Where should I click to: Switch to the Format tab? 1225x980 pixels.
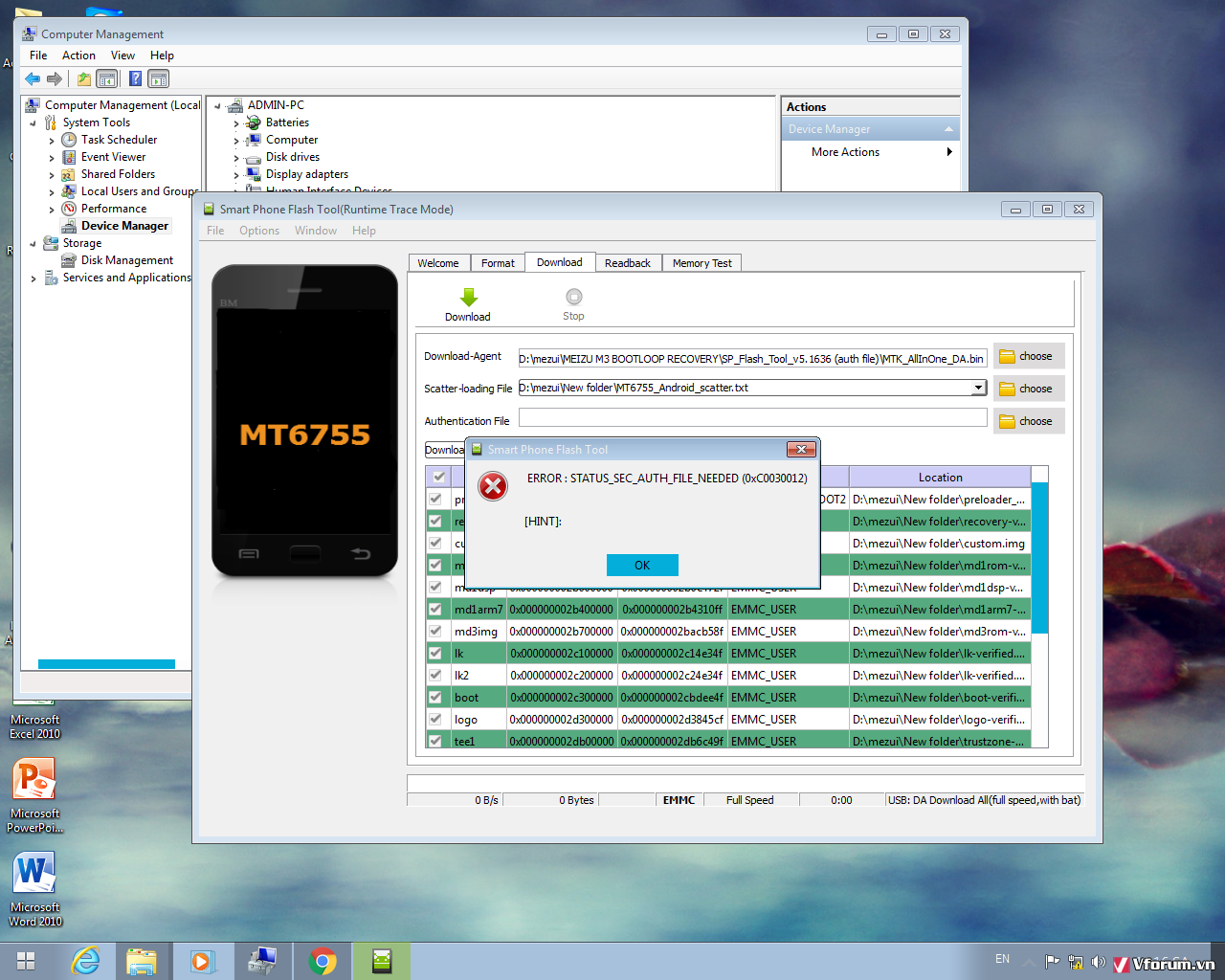pyautogui.click(x=498, y=263)
